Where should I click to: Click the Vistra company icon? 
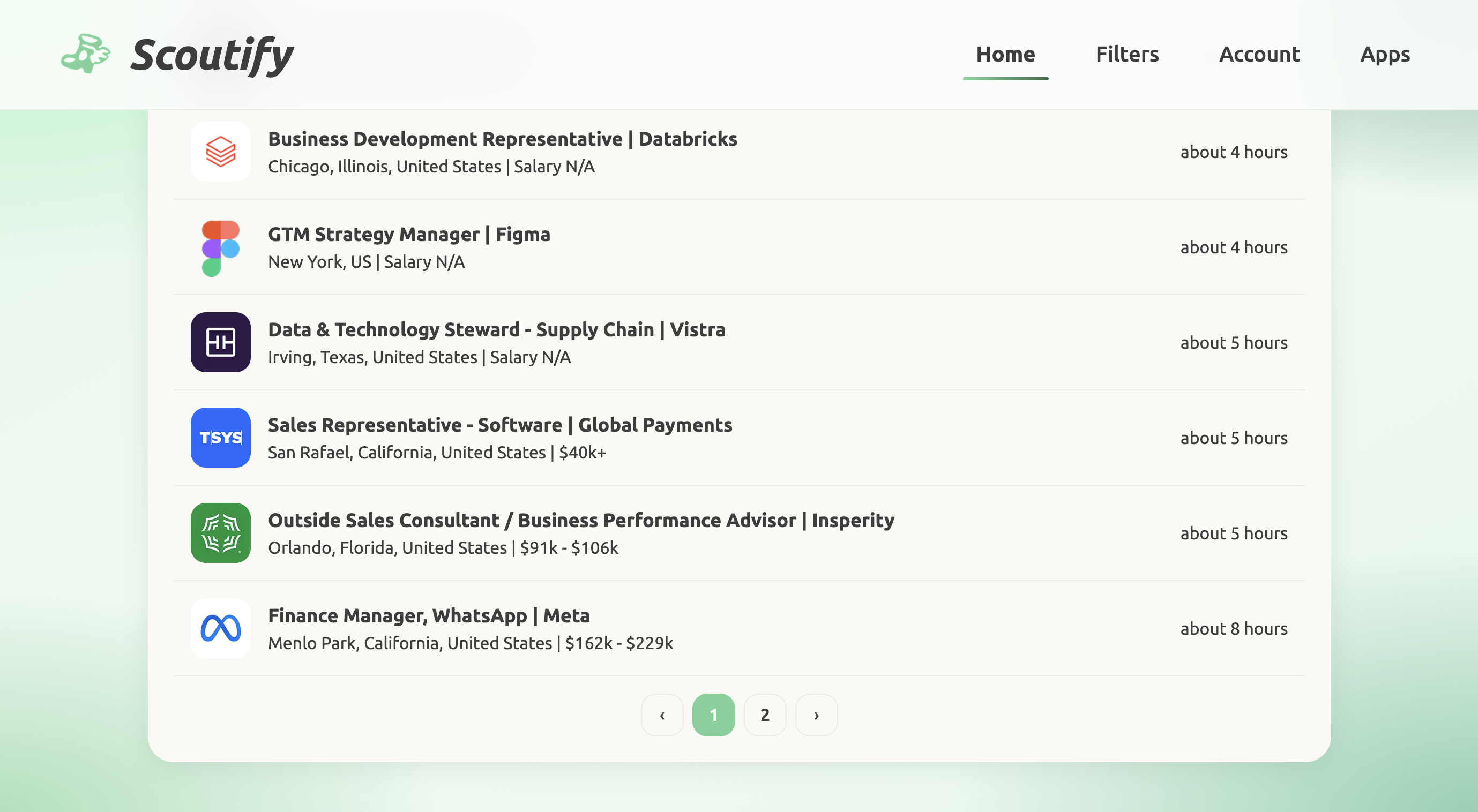pos(220,342)
